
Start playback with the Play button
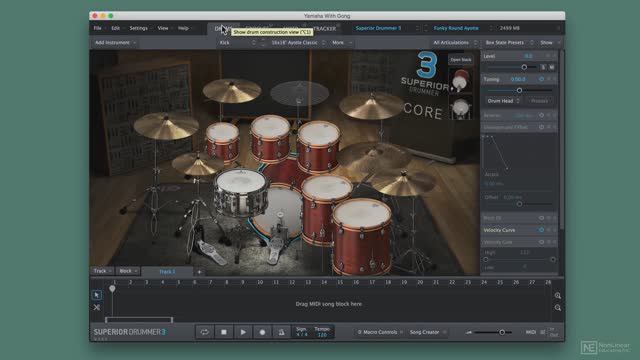243,332
